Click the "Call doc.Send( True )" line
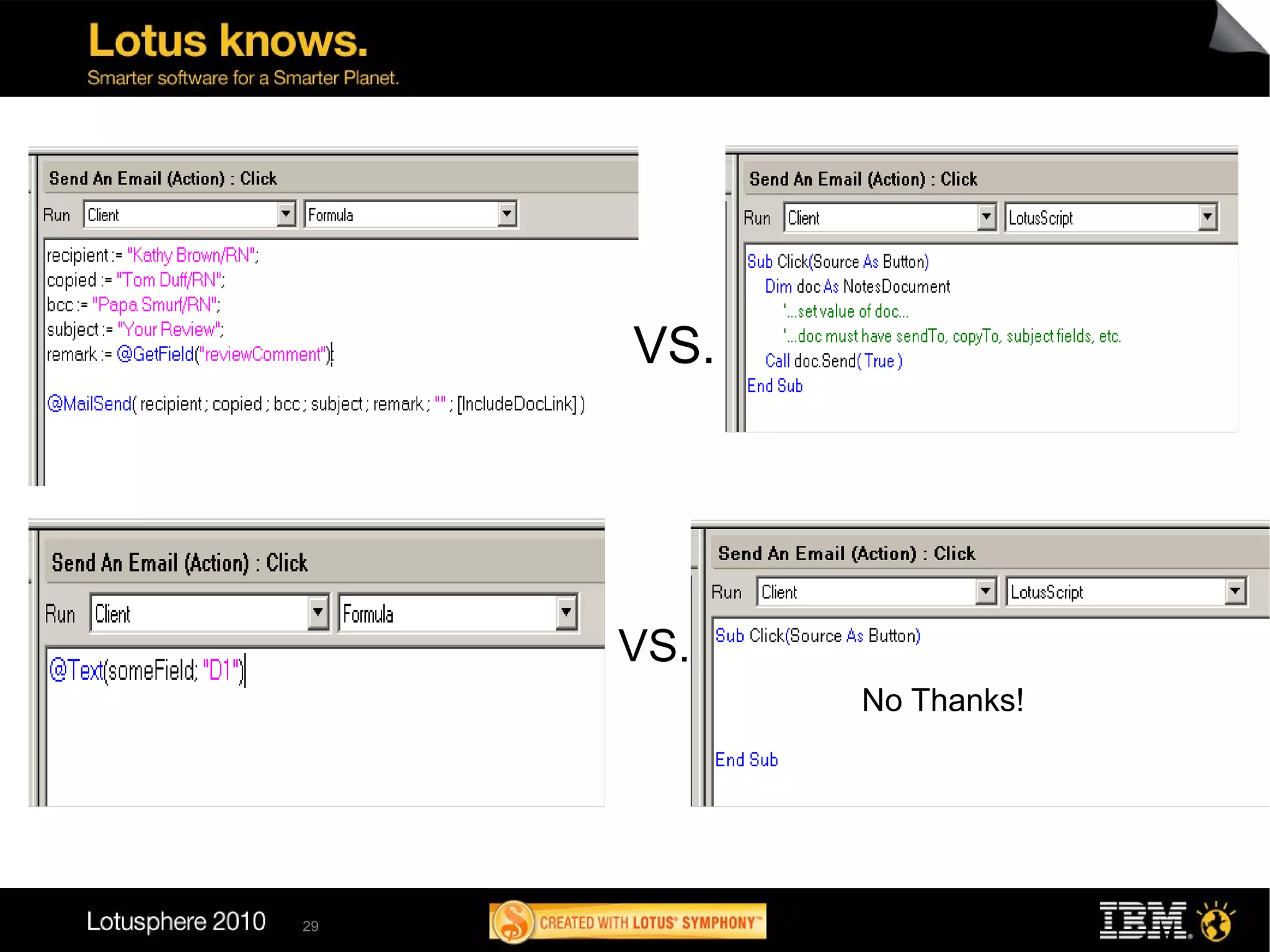Image resolution: width=1270 pixels, height=952 pixels. pos(834,361)
